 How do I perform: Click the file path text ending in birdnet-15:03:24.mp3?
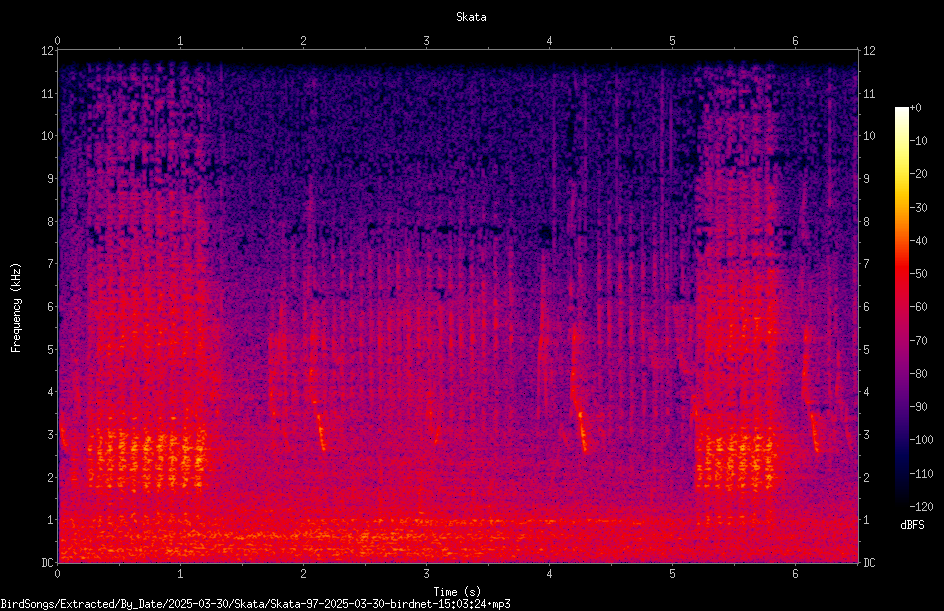click(x=255, y=604)
